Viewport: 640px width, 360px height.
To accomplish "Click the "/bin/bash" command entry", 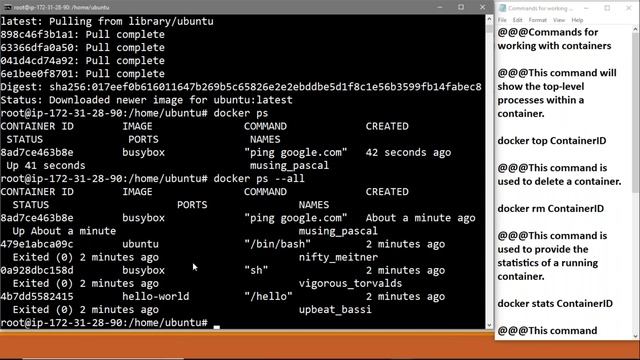I will click(278, 244).
